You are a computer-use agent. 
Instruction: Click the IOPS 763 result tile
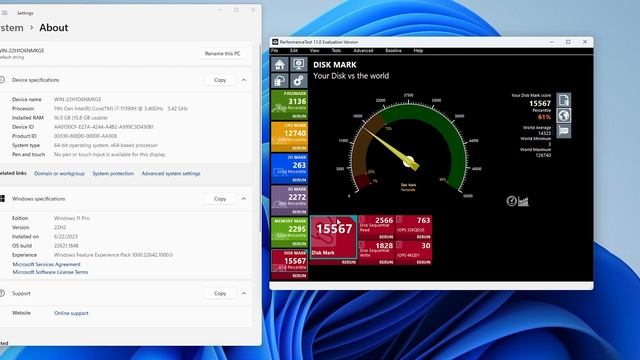[413, 225]
